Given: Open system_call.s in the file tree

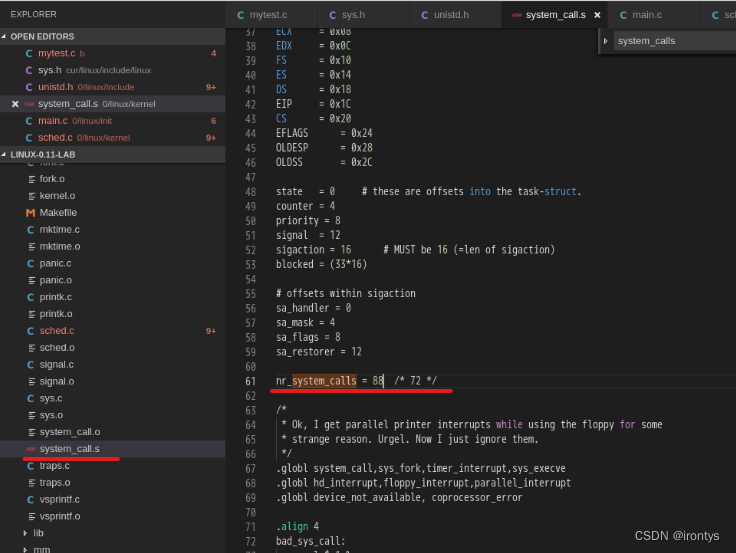Looking at the screenshot, I should pos(113,449).
